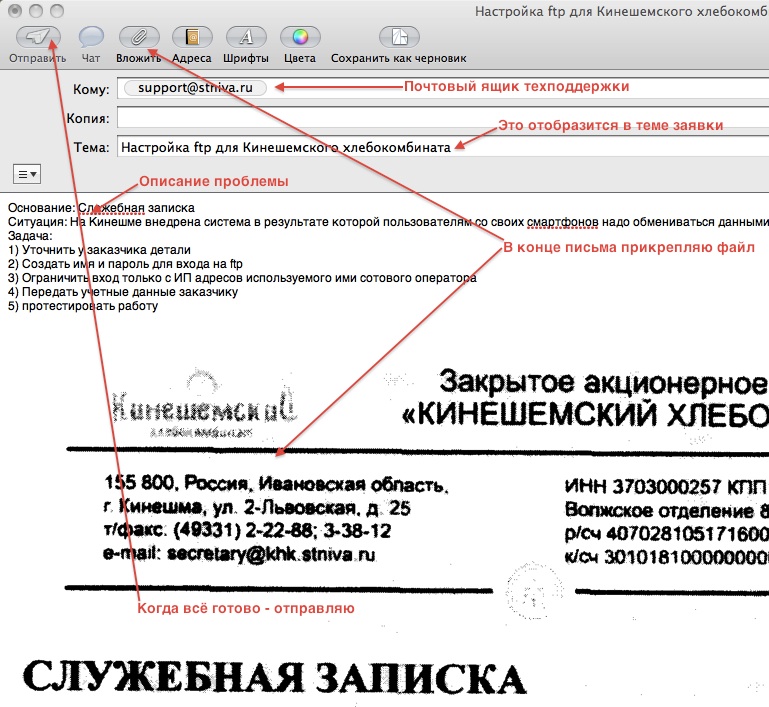Open the Цвета color wheel
769x707 pixels.
pos(298,38)
